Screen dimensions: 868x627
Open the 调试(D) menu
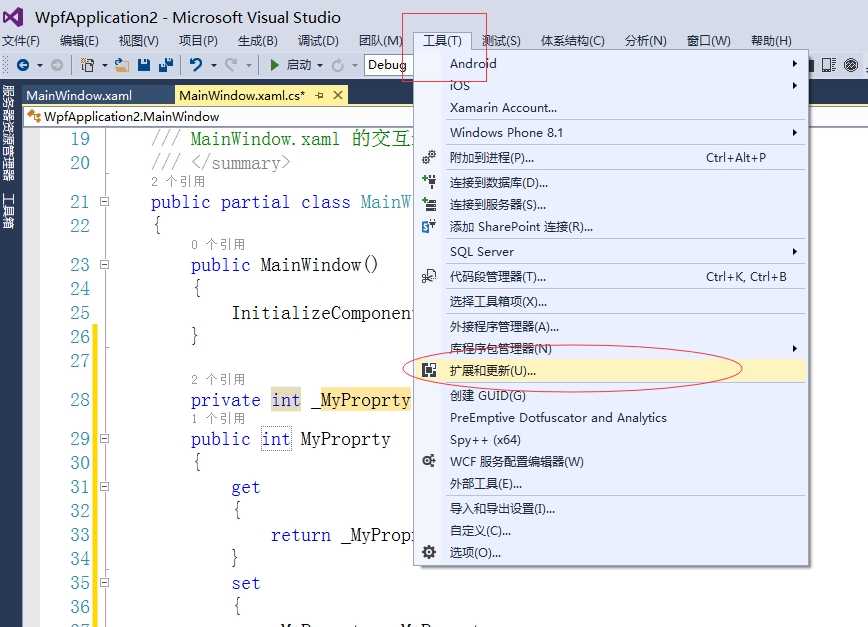click(318, 41)
